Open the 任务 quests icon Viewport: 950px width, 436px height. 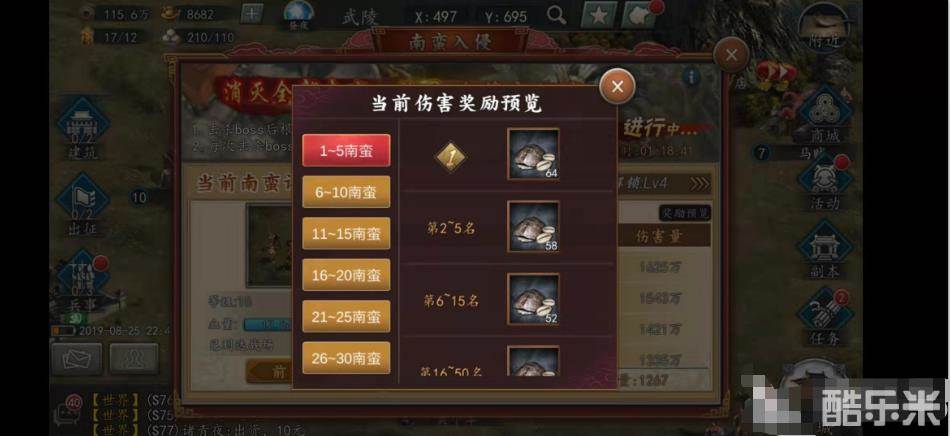point(825,319)
